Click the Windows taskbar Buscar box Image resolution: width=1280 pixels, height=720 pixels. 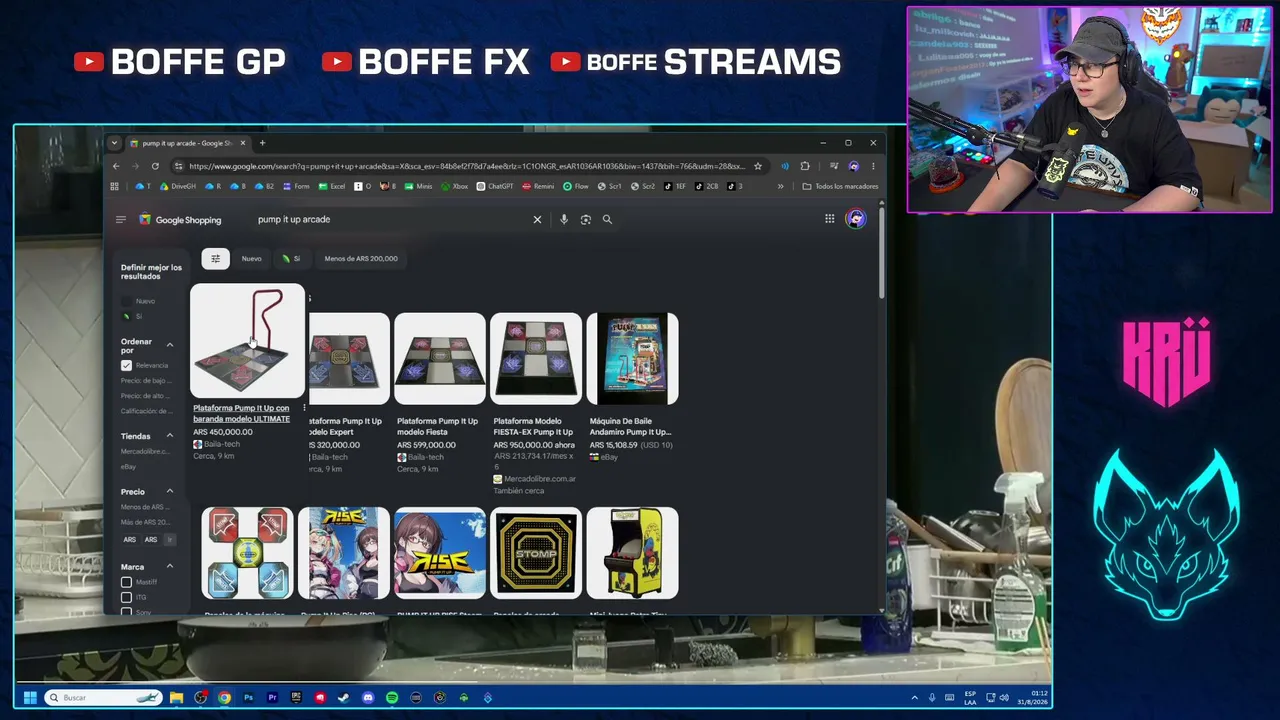(x=103, y=697)
